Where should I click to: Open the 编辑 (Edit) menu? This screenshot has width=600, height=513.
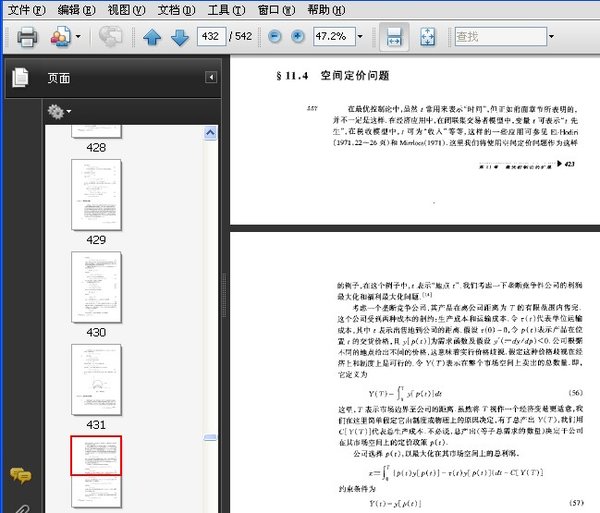click(x=77, y=10)
